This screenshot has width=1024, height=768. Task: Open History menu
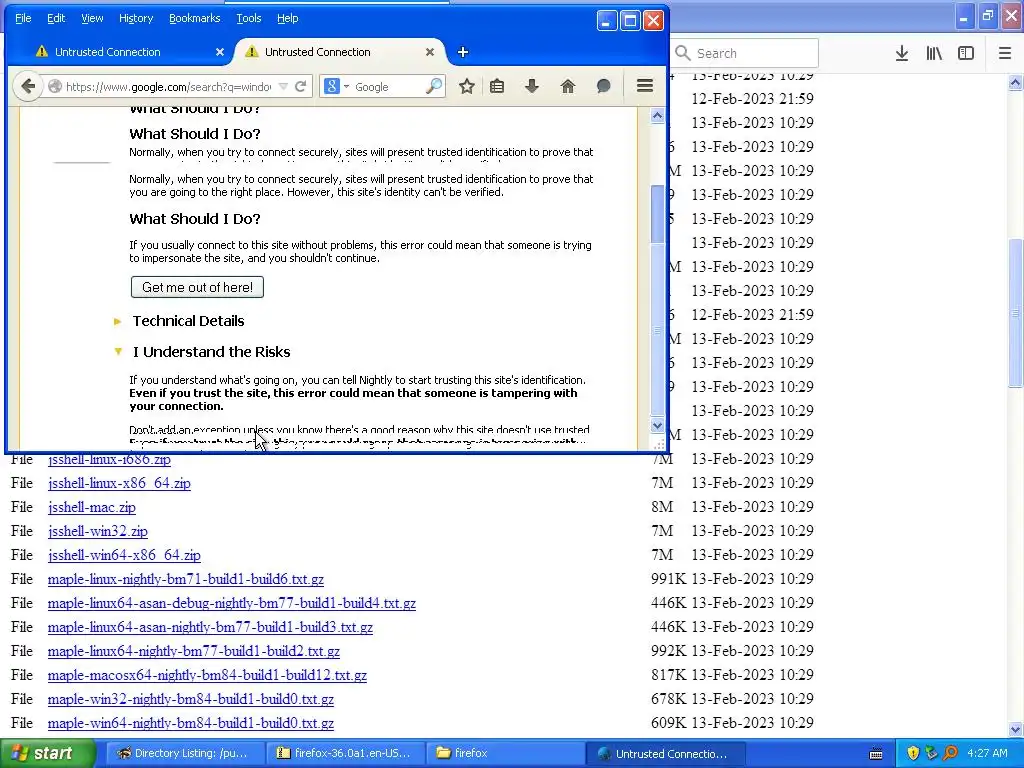coord(136,18)
